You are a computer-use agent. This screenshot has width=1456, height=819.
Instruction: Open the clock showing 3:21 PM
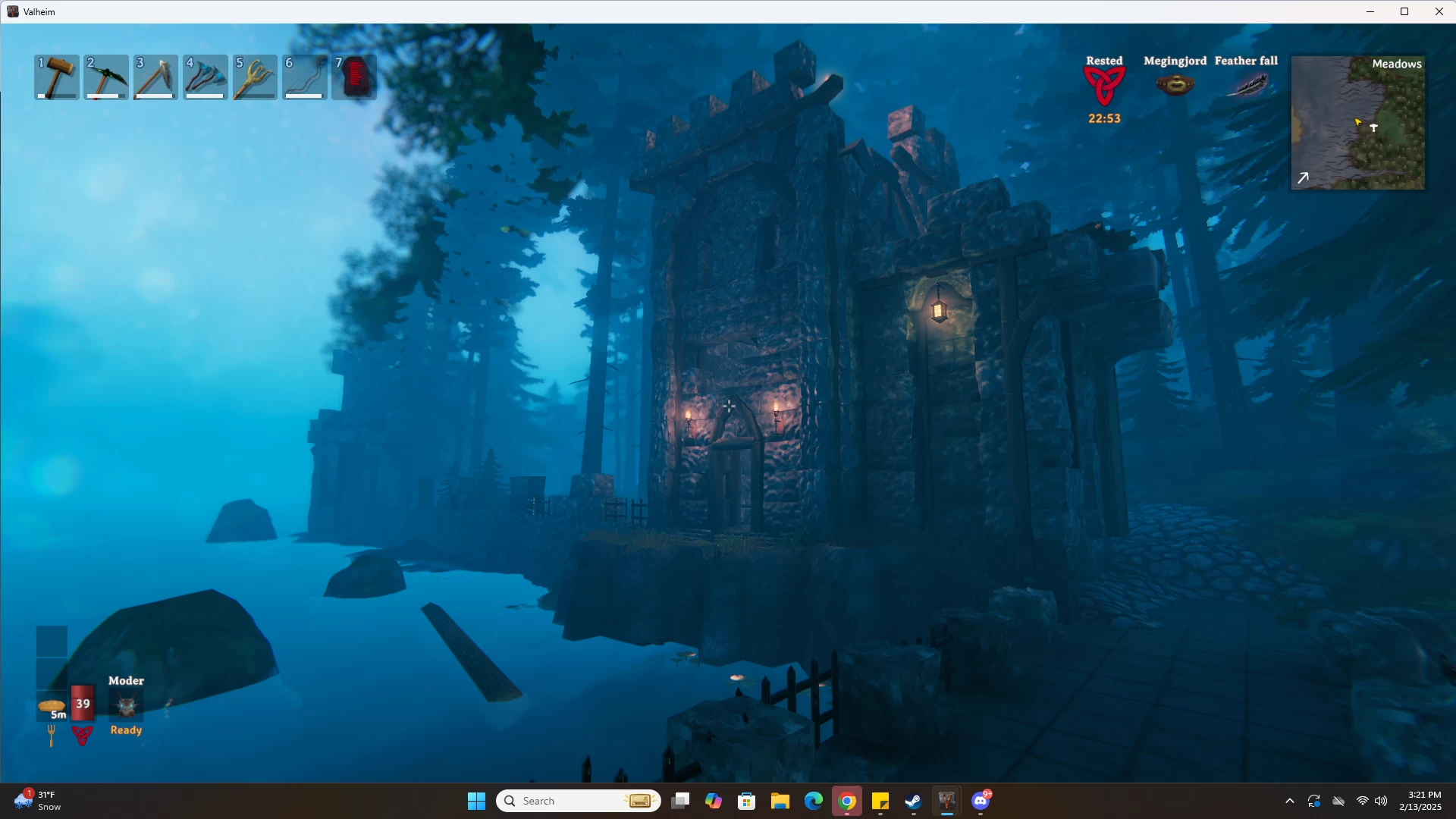[x=1420, y=801]
